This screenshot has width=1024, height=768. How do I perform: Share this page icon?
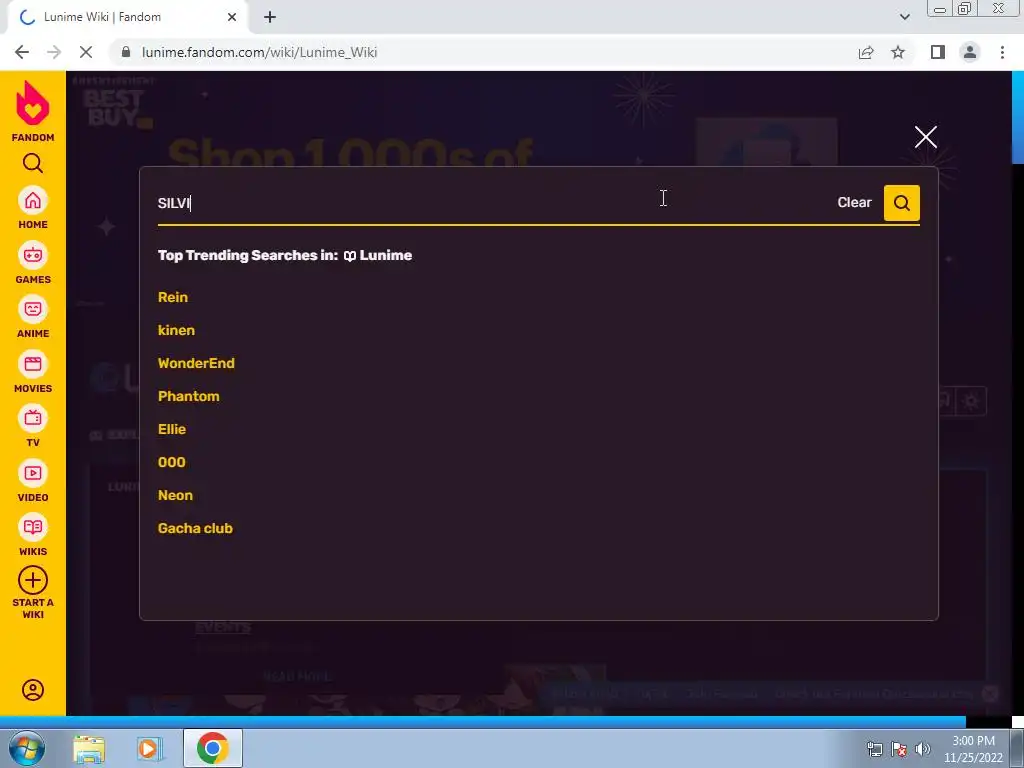[x=866, y=52]
